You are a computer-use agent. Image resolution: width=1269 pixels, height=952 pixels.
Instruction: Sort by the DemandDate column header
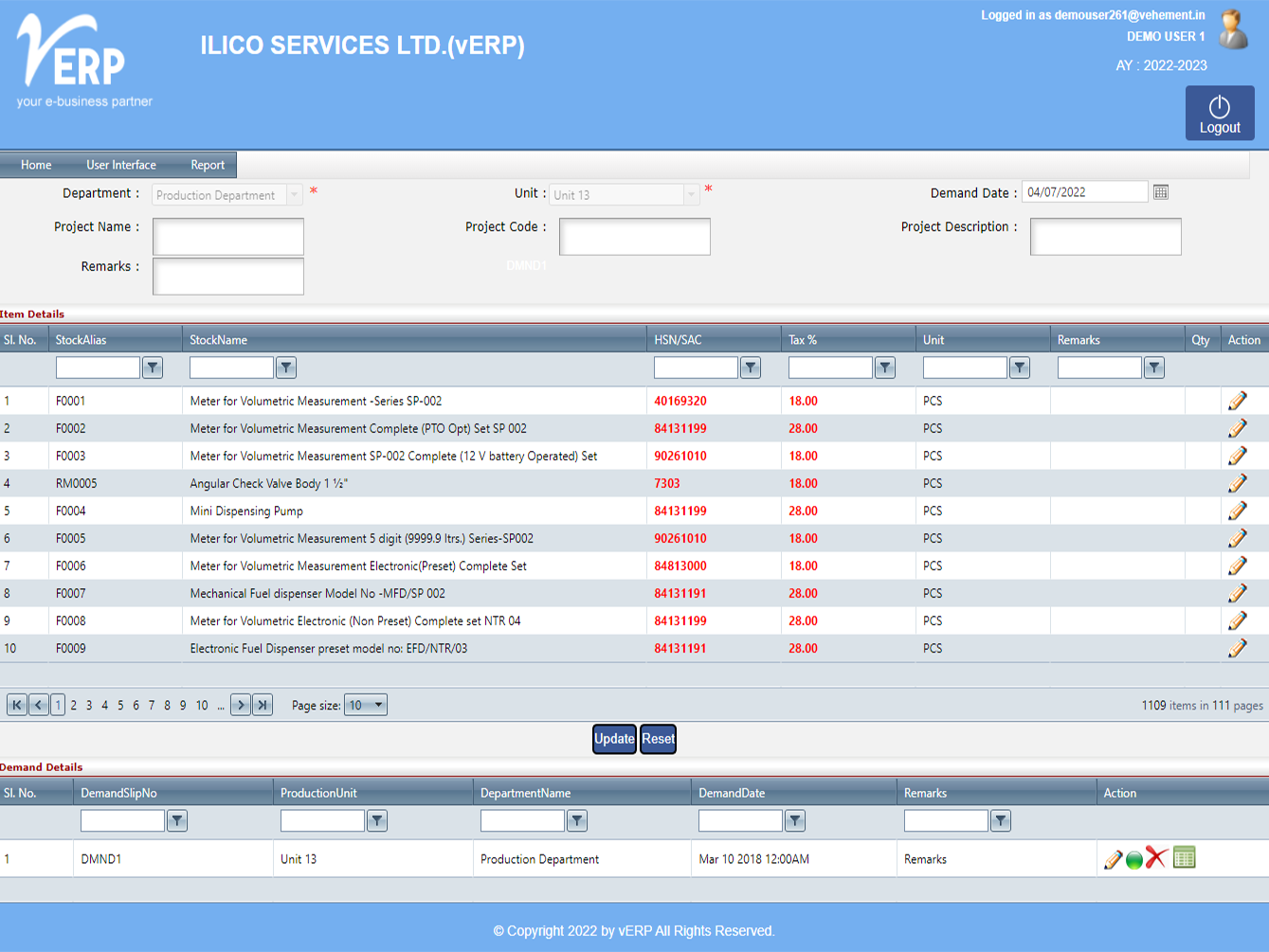point(732,793)
